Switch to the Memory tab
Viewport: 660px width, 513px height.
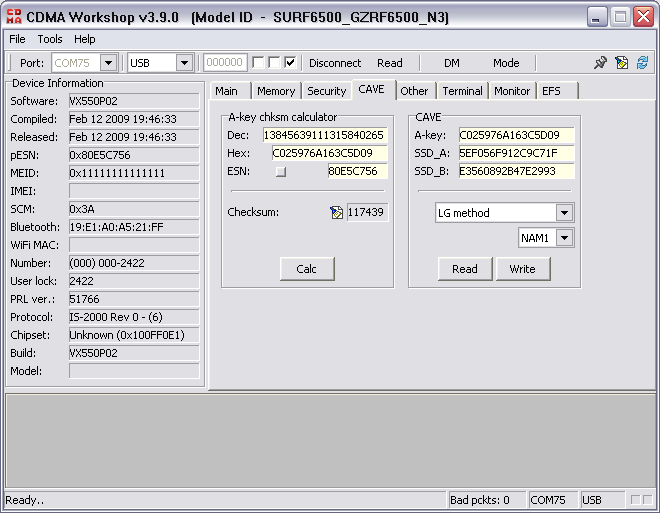click(x=276, y=91)
